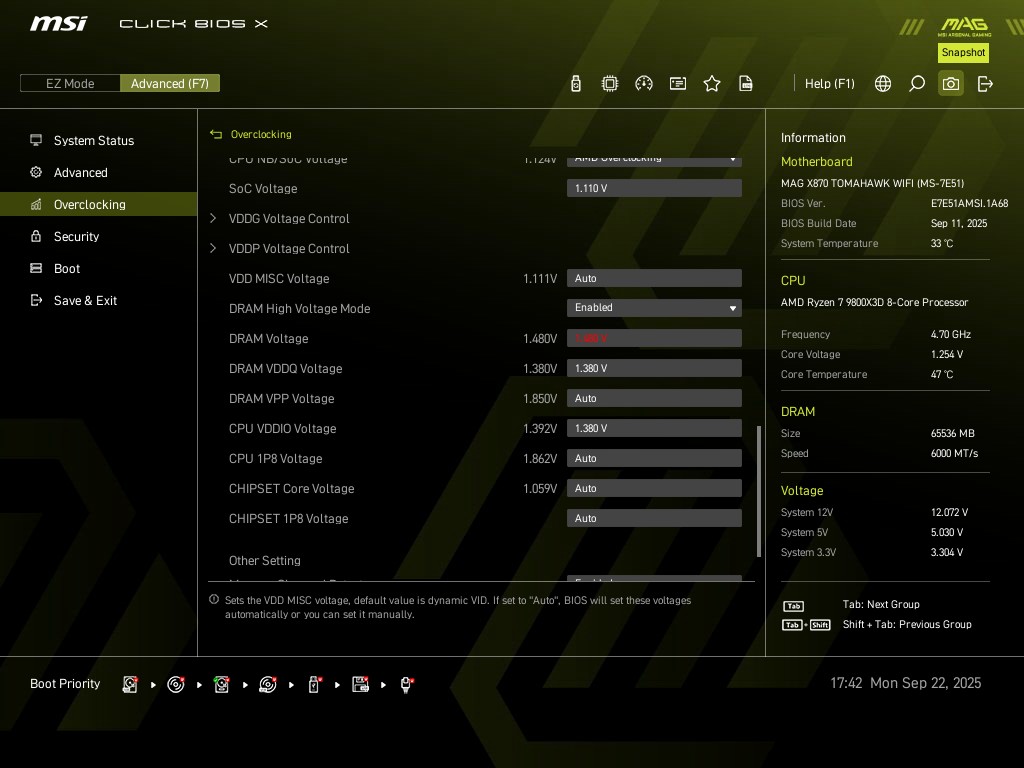Screen dimensions: 1024x768
Task: Open the M-Flash USB drive icon in toolbar
Action: [575, 84]
